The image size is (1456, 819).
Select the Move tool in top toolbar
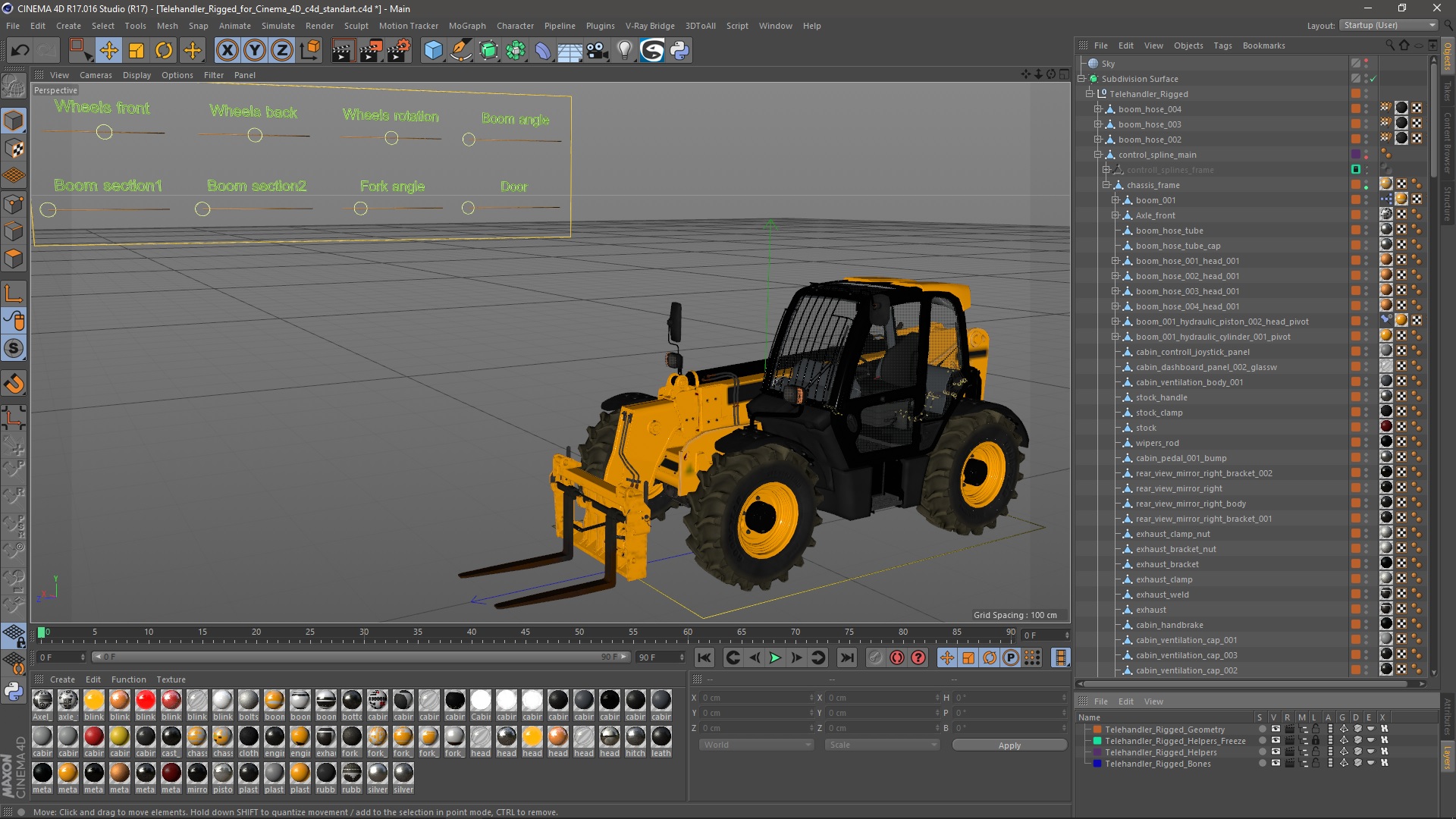click(108, 51)
